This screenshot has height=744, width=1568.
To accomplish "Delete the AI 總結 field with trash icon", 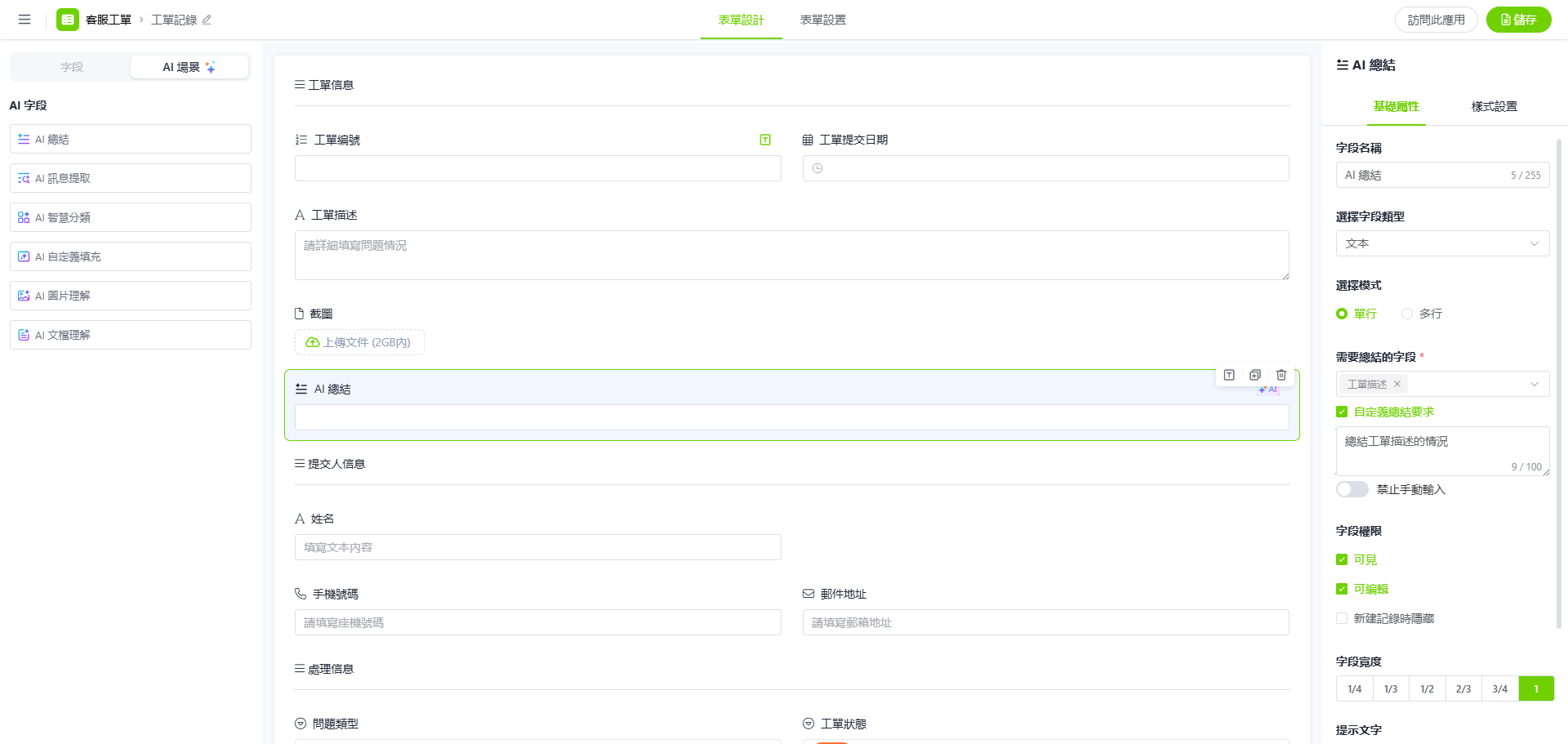I will click(1281, 375).
